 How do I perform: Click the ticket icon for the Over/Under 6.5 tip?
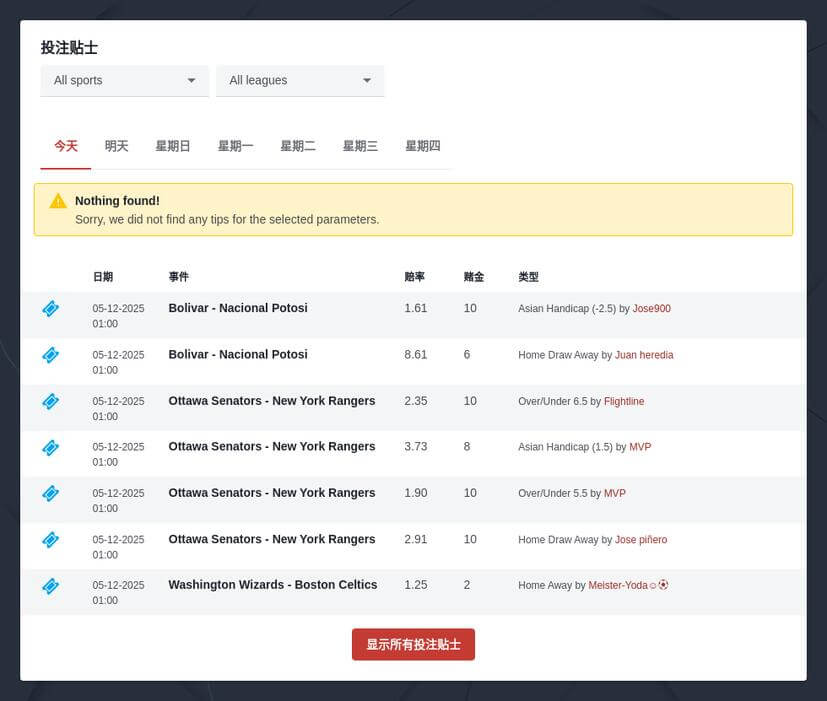pos(50,401)
